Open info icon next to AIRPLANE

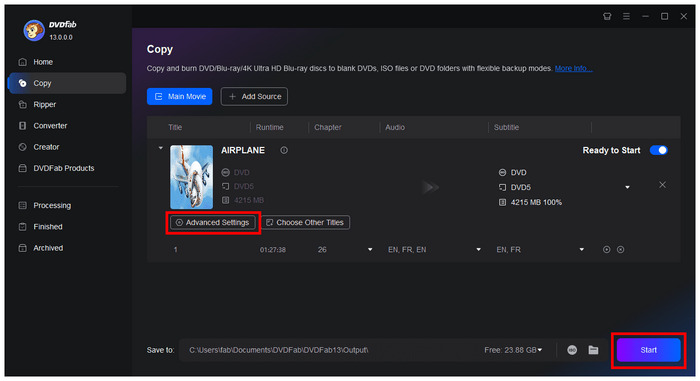284,151
